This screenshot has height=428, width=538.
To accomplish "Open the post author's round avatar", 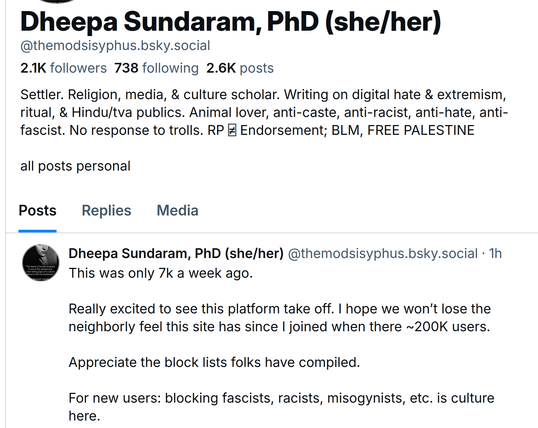I will click(x=40, y=263).
